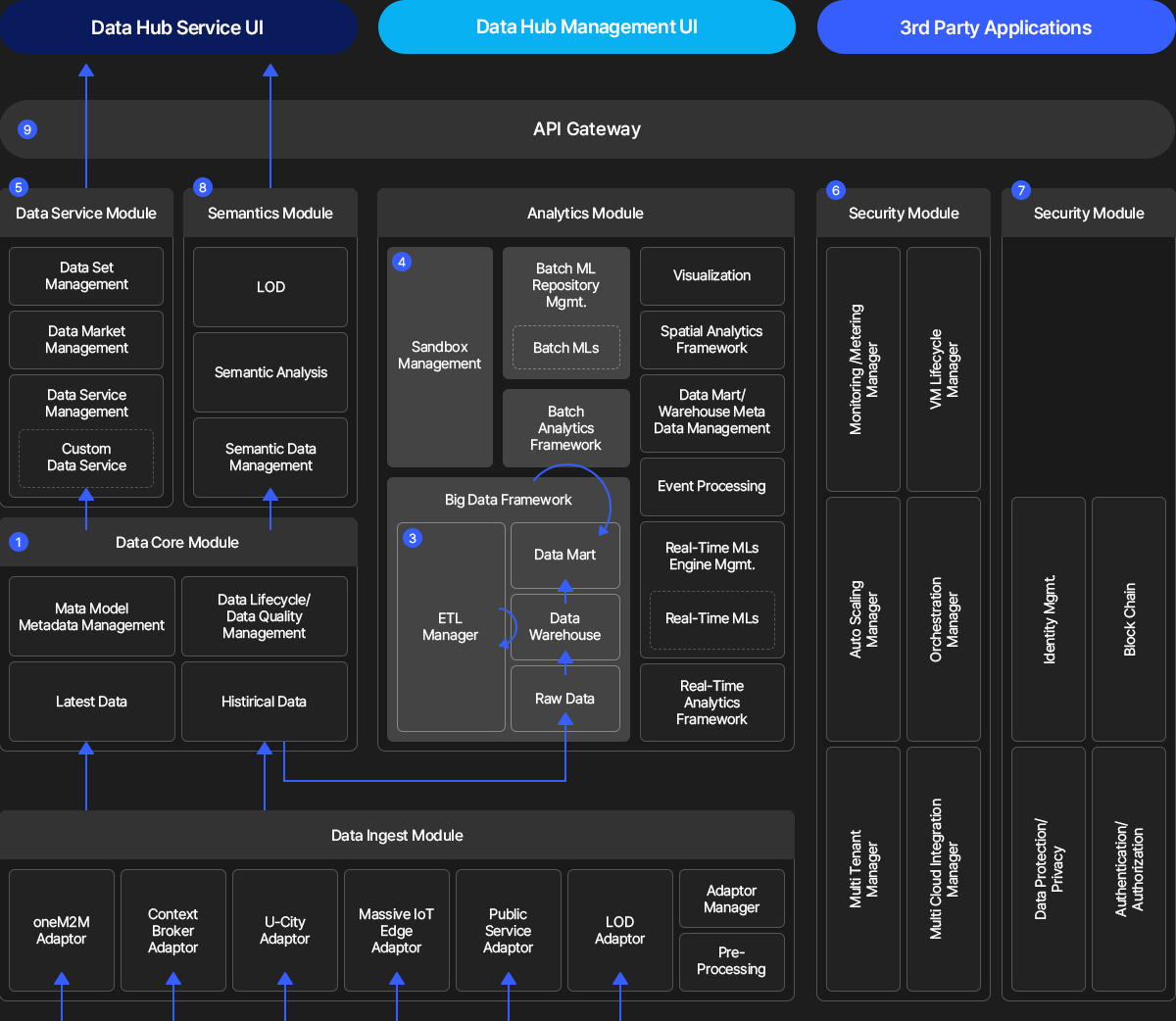Click the Data Hub Service UI pill
1176x1021 pixels.
point(177,26)
